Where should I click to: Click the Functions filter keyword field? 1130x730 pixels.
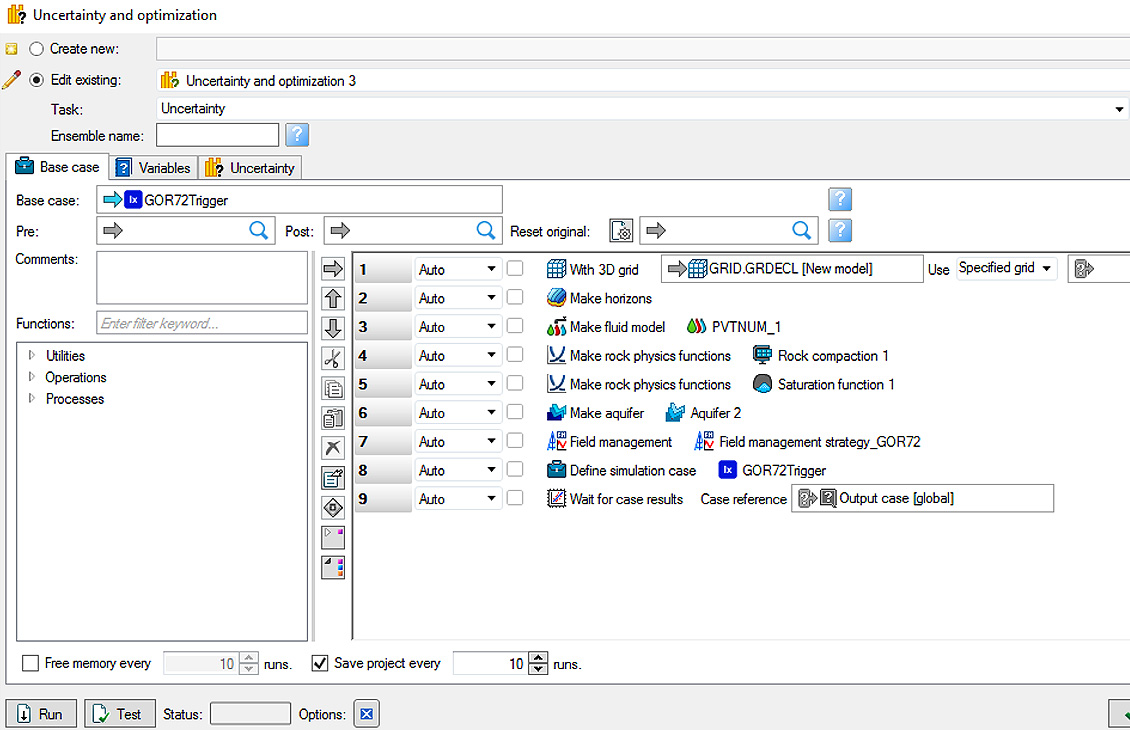202,323
